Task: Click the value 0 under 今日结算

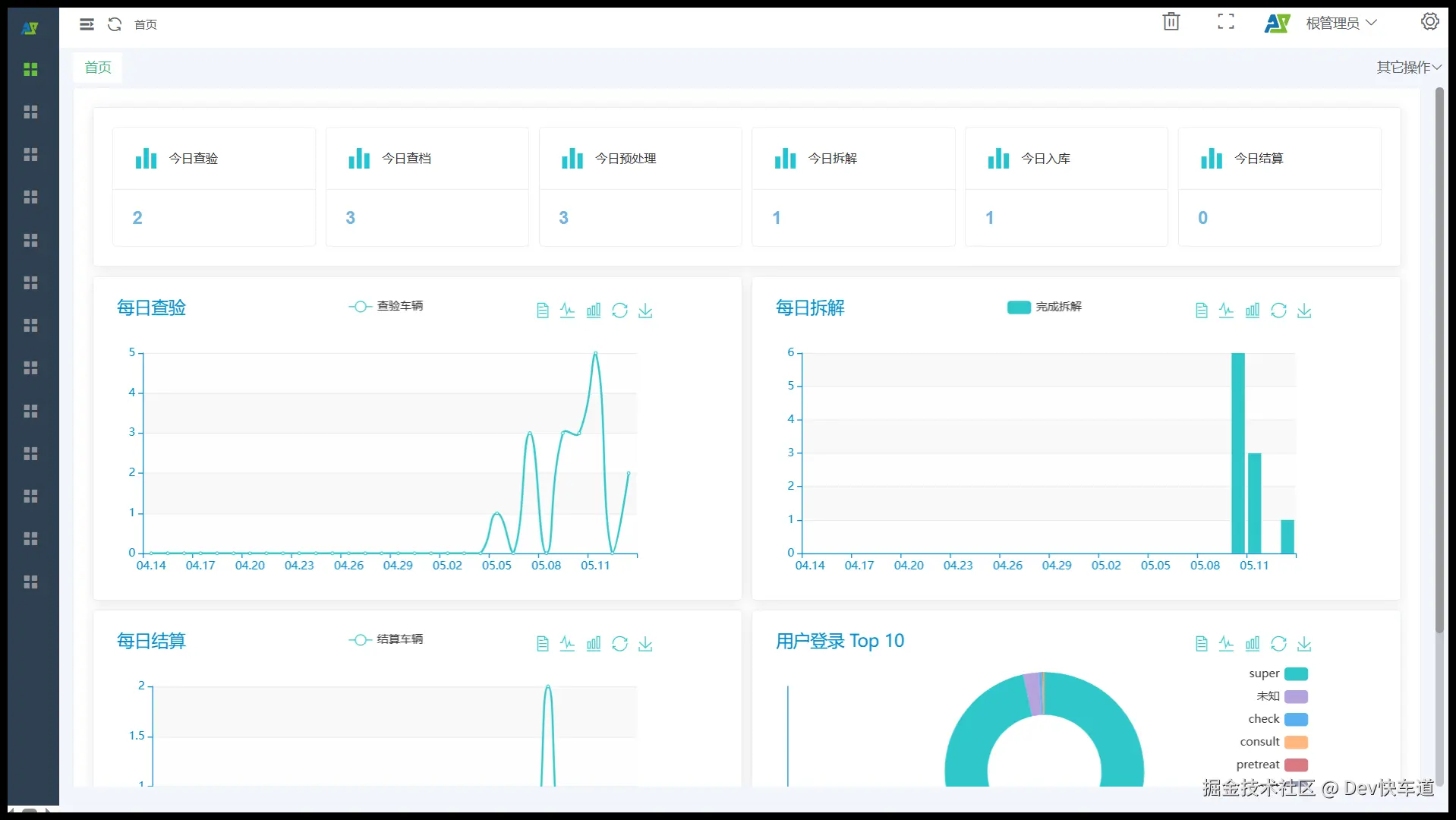Action: click(1203, 218)
